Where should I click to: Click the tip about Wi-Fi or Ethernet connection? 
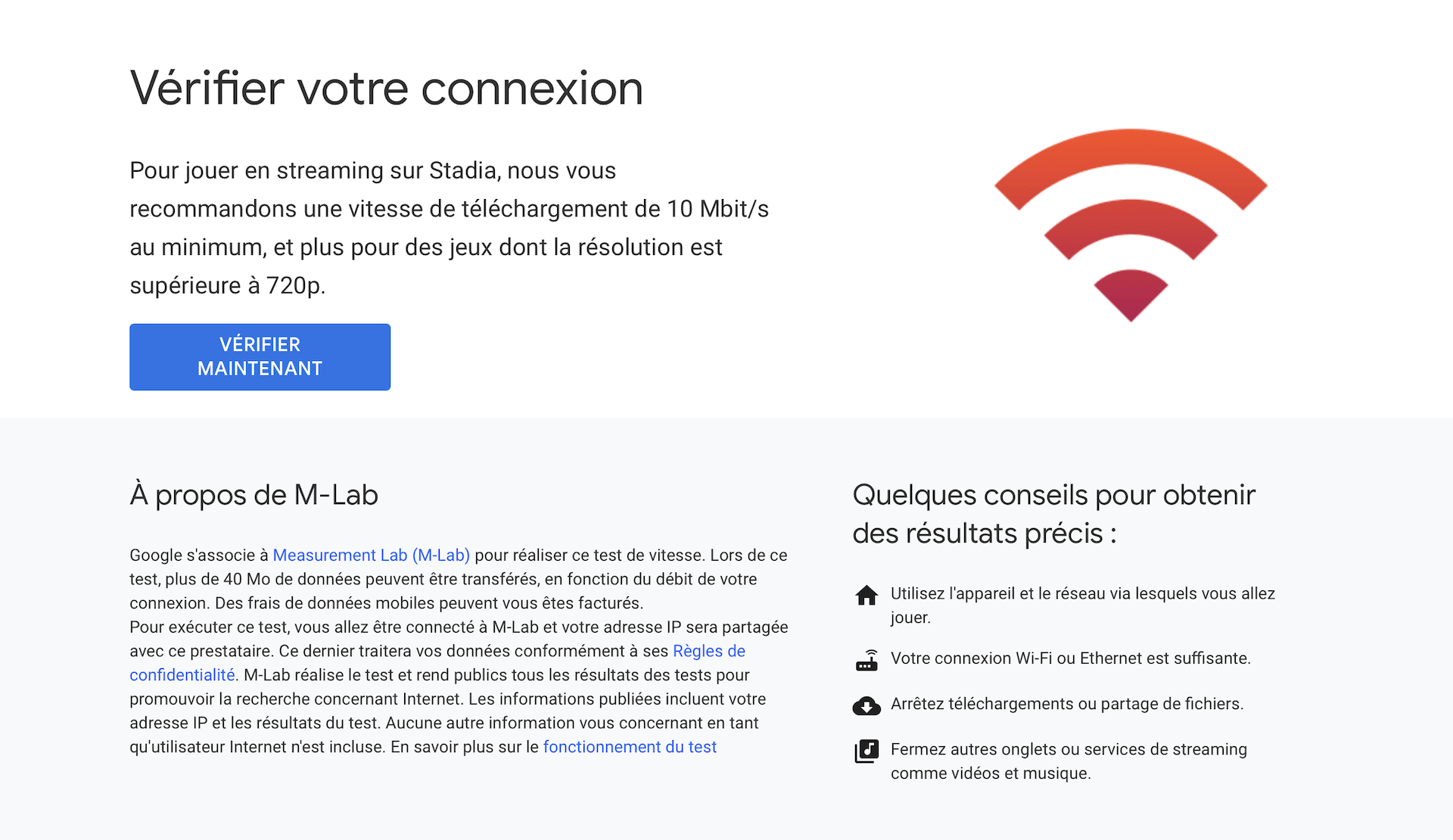pyautogui.click(x=1070, y=658)
